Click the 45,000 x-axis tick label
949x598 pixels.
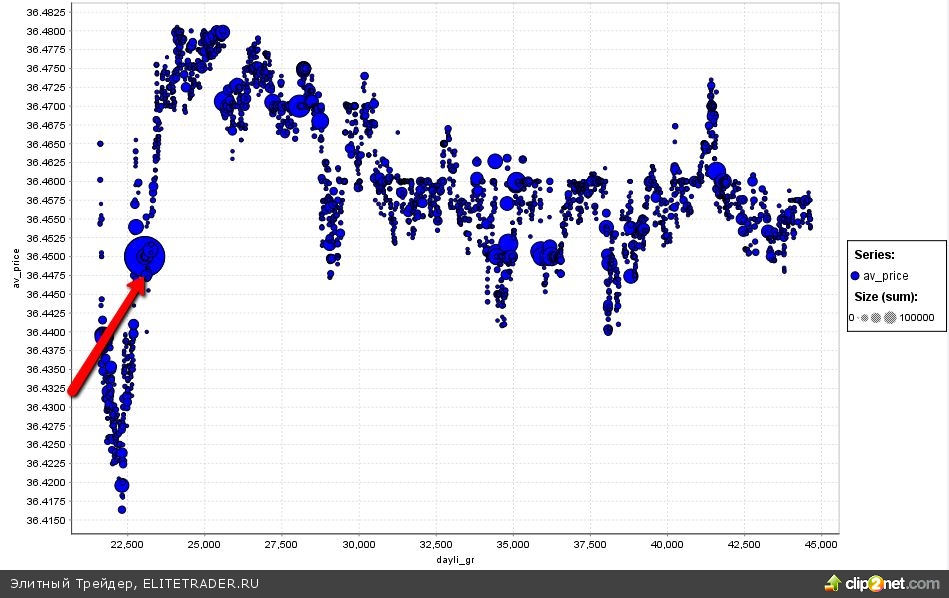(x=820, y=545)
